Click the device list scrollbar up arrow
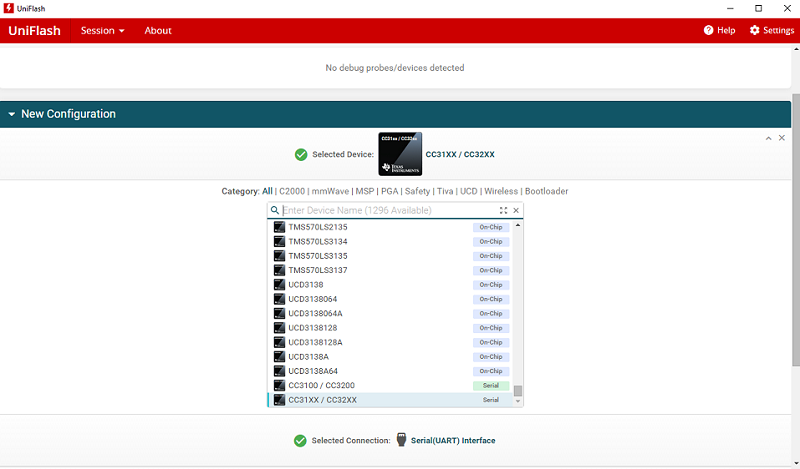Screen dimensions: 800x469 tap(518, 225)
